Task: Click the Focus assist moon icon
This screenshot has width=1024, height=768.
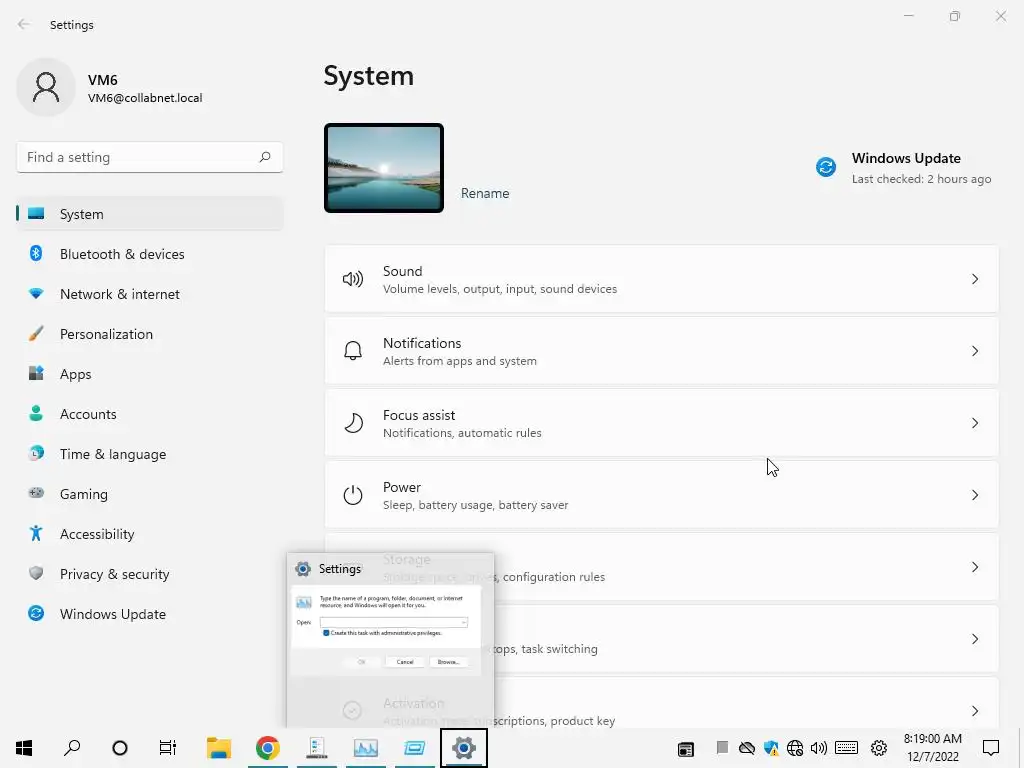Action: pyautogui.click(x=353, y=423)
